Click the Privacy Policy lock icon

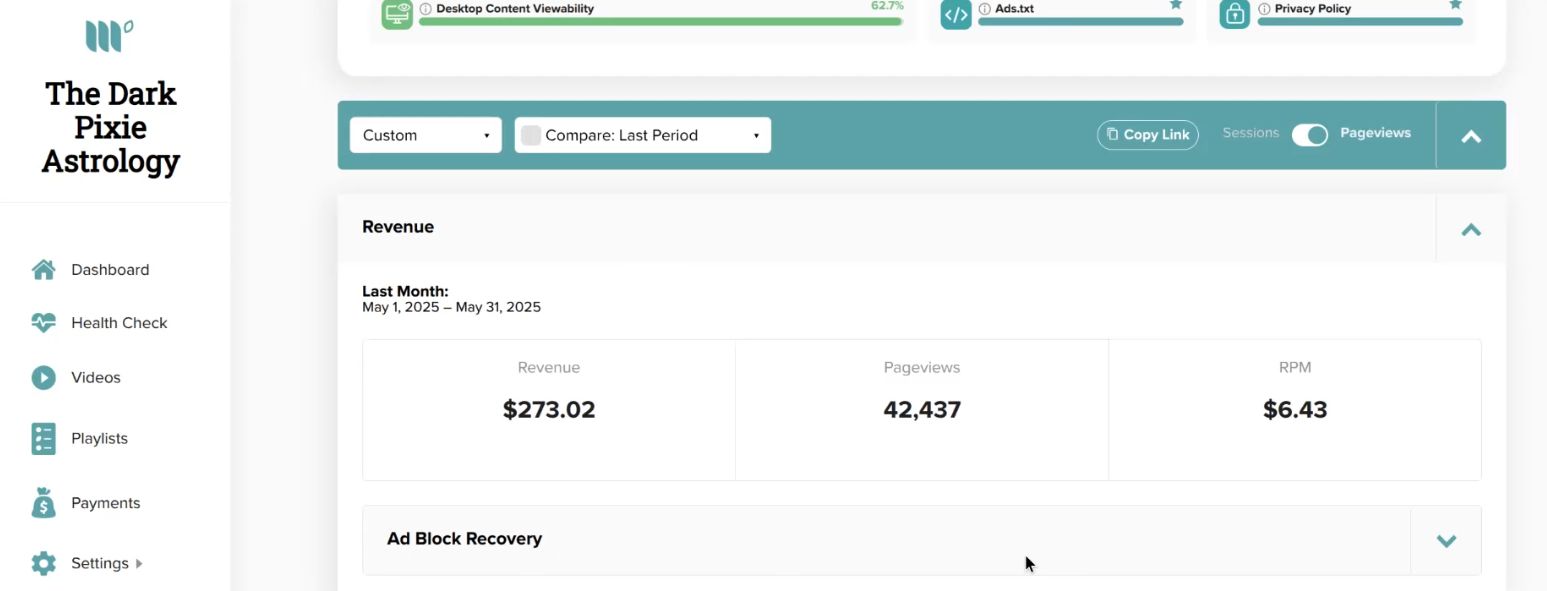tap(1235, 14)
